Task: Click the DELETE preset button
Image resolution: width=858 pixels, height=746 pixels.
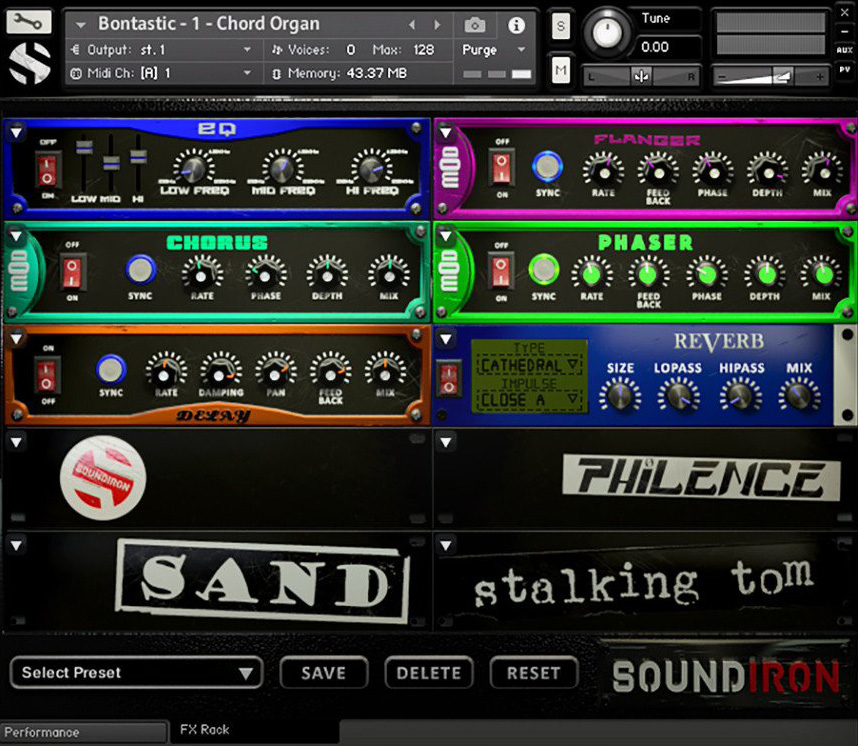Action: (428, 673)
